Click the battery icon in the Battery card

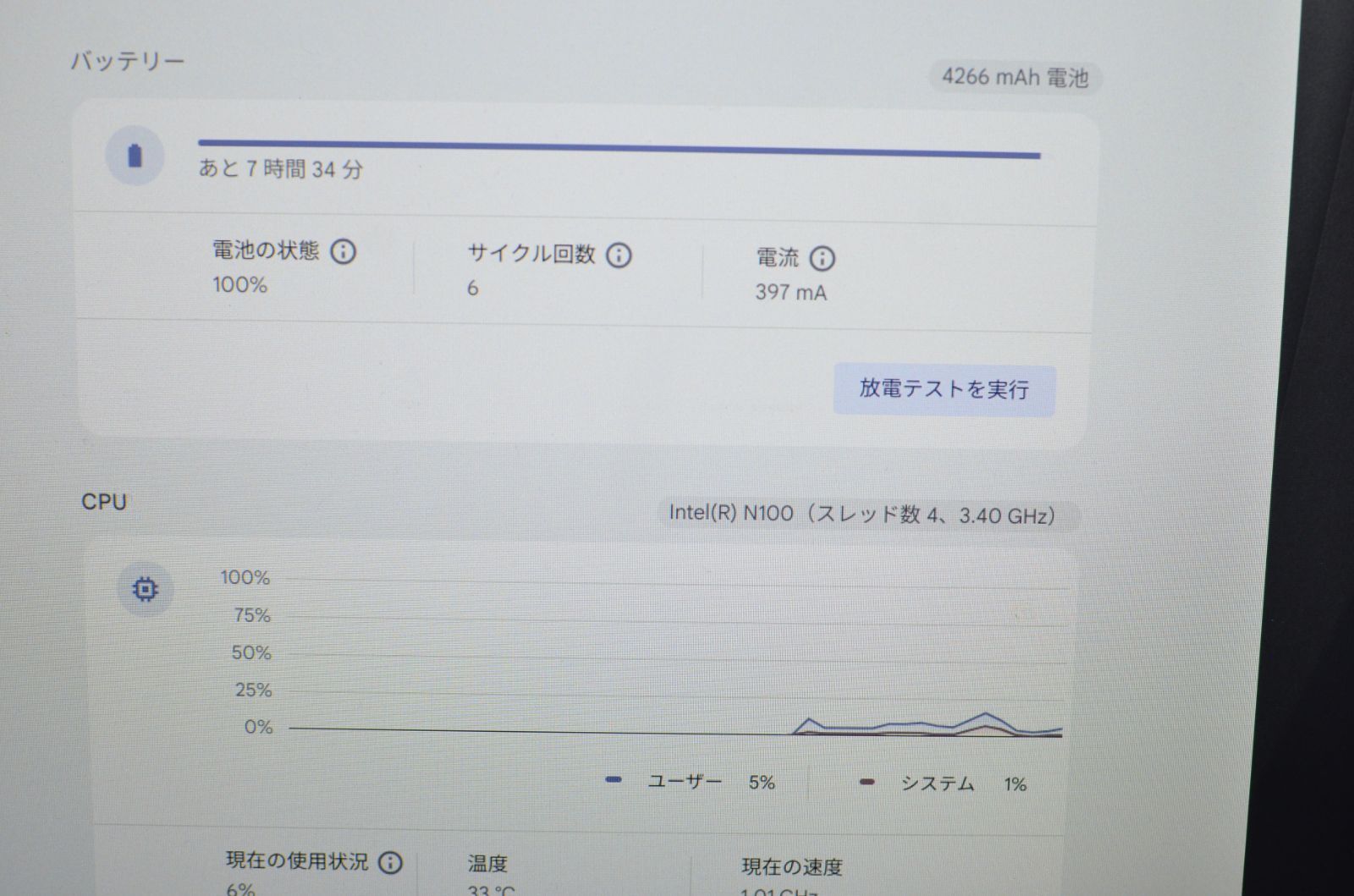click(135, 157)
